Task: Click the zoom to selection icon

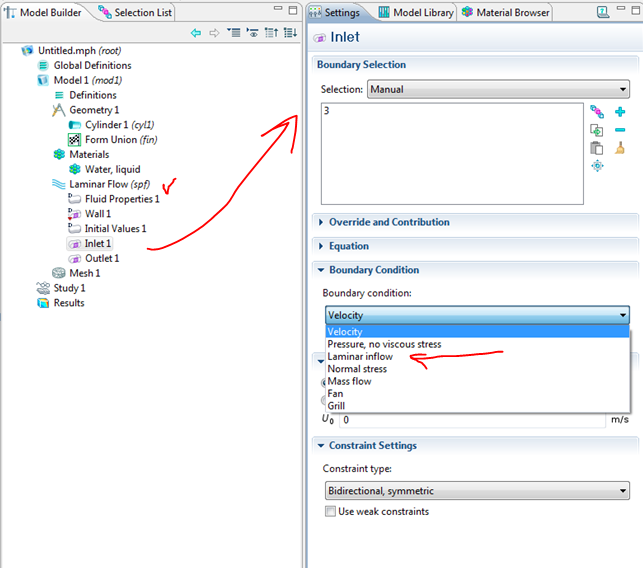Action: [597, 166]
